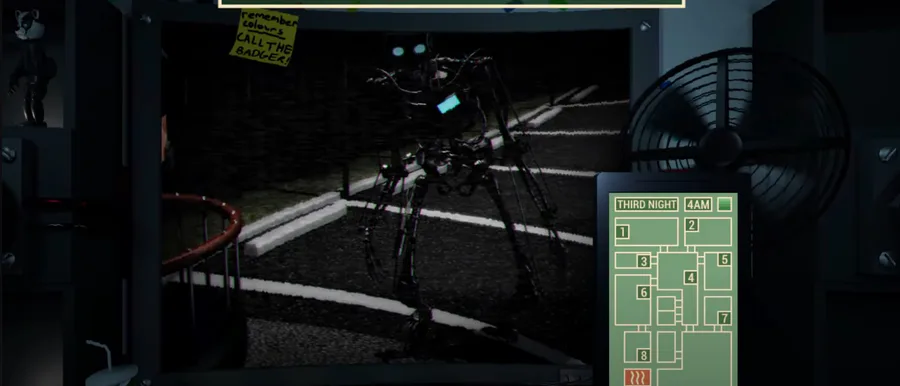Activate the red heater icon

click(x=637, y=377)
